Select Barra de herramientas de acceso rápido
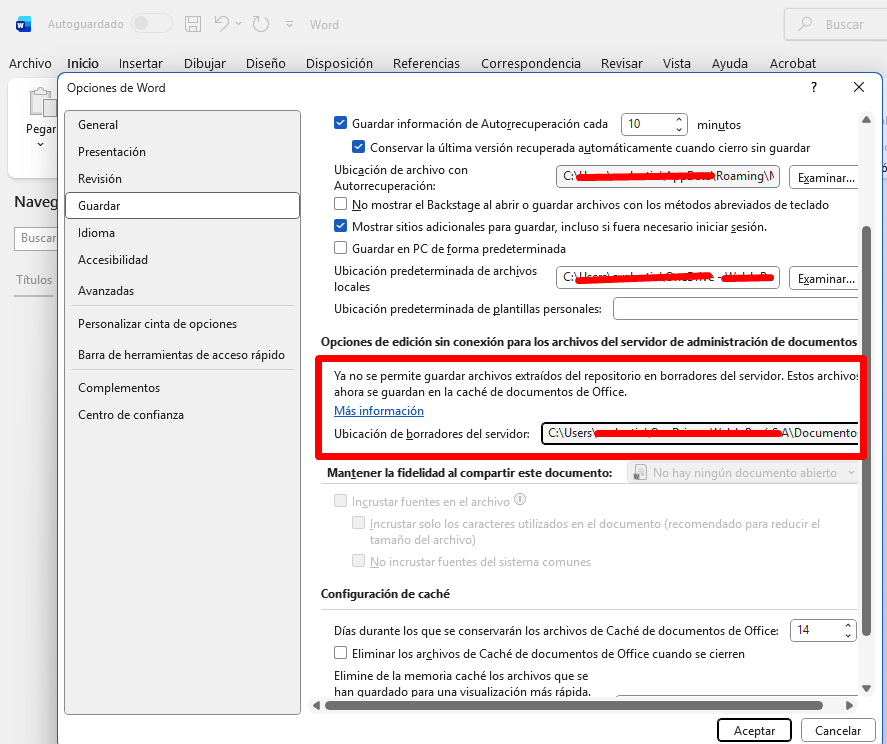Screen dimensions: 887x744 click(x=182, y=355)
